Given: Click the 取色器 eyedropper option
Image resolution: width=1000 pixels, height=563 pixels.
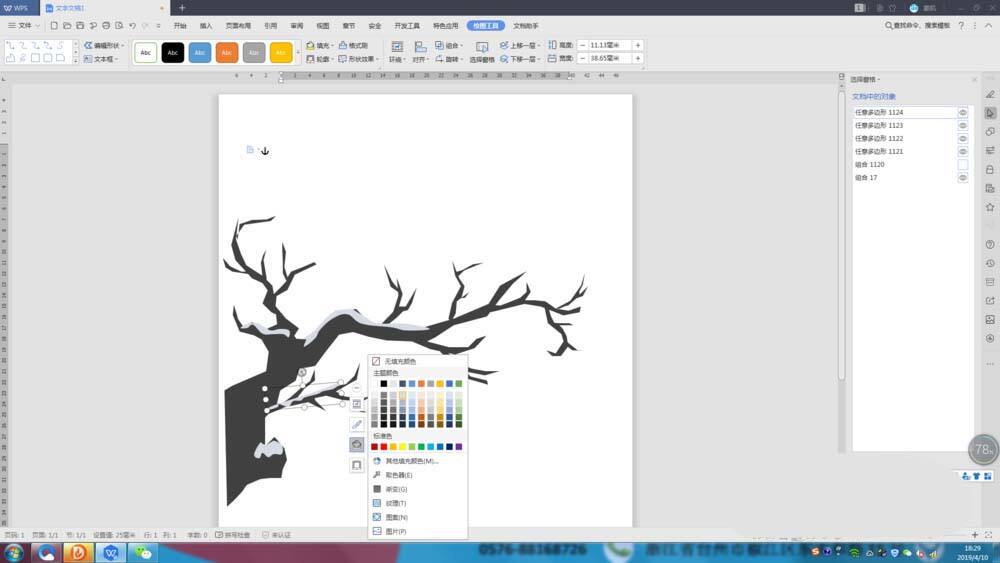Looking at the screenshot, I should (x=398, y=475).
